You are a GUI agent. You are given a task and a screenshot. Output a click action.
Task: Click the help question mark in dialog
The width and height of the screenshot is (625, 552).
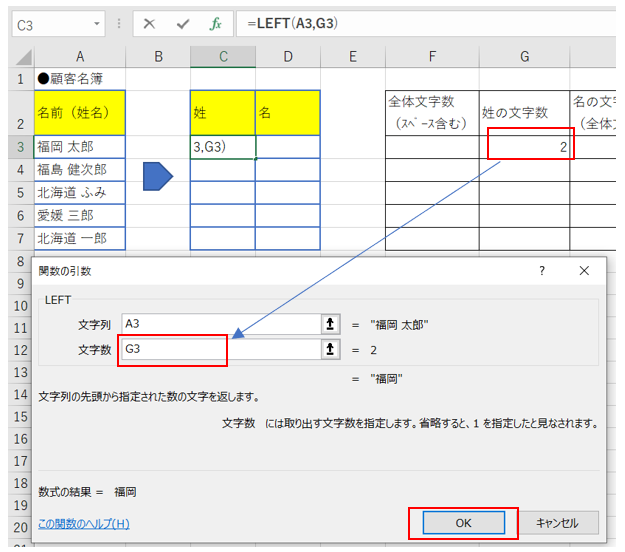[x=542, y=271]
